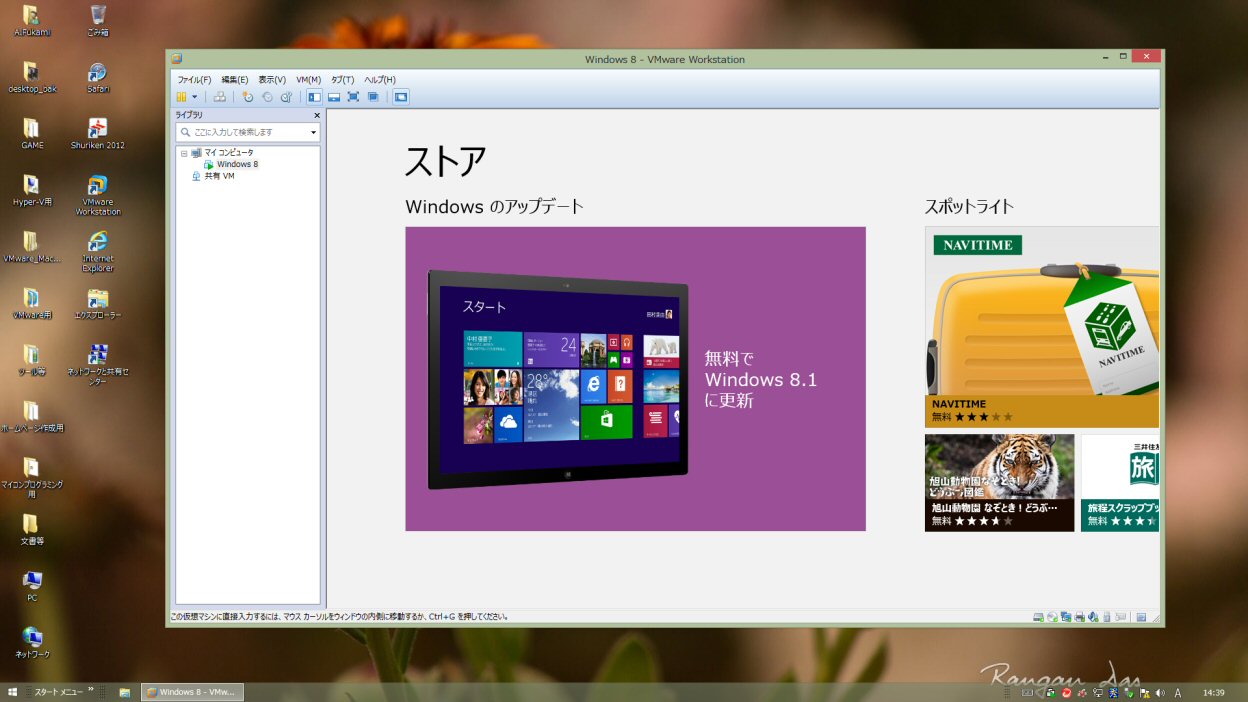The image size is (1248, 702).
Task: Select the Internet Explorer desktop icon
Action: [x=97, y=252]
